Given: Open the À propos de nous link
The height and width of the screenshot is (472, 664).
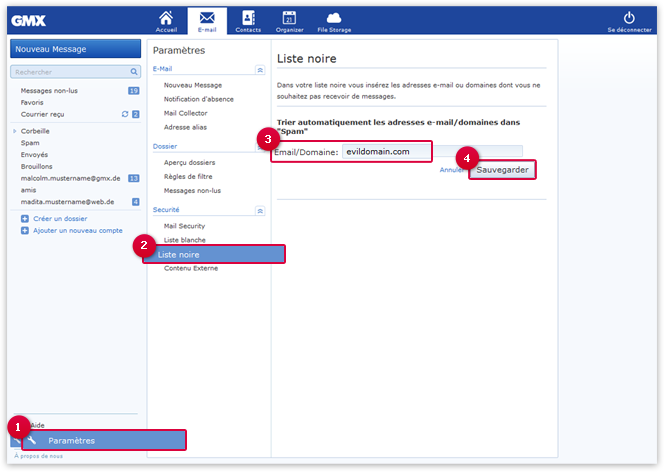Looking at the screenshot, I should point(39,456).
